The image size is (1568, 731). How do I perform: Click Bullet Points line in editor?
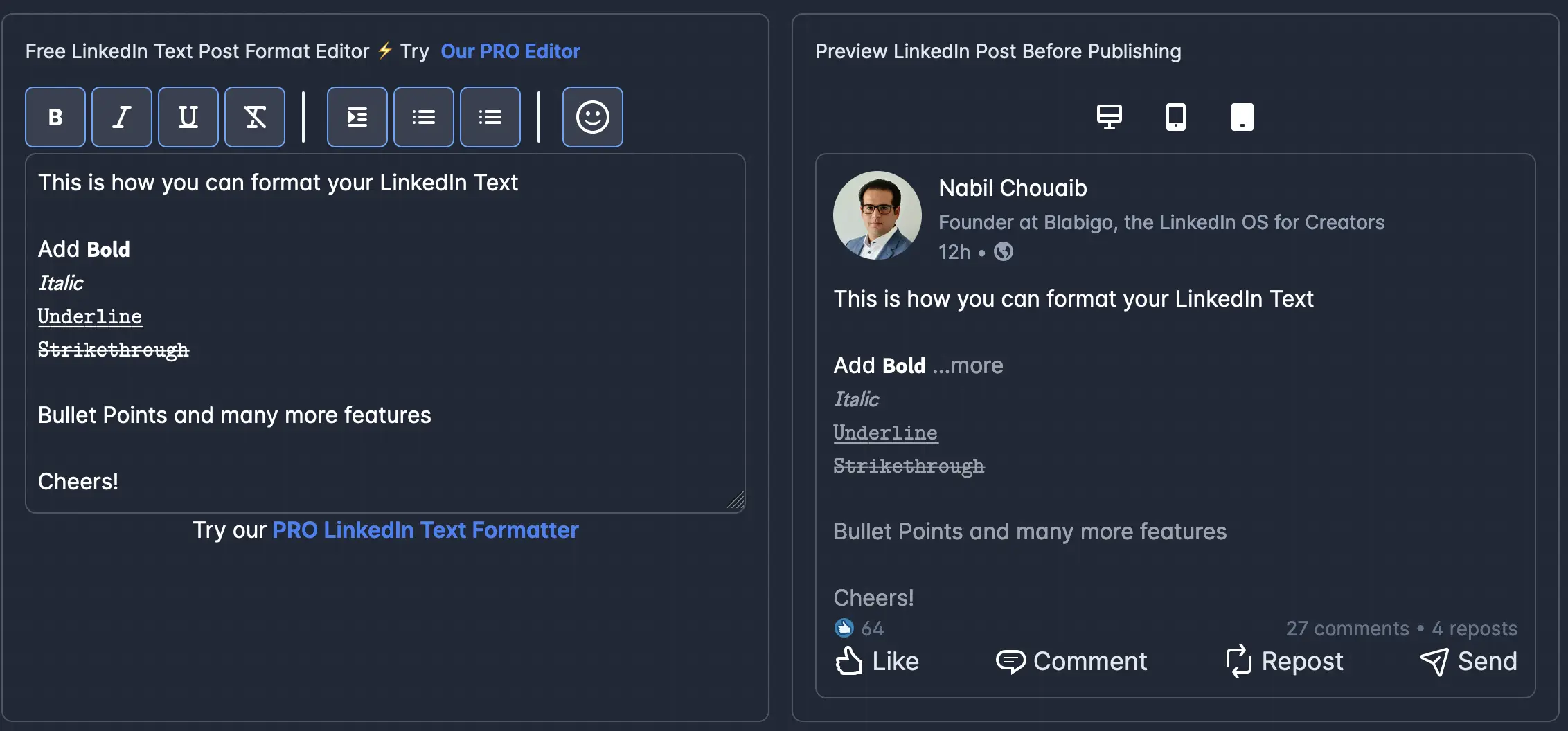point(235,415)
